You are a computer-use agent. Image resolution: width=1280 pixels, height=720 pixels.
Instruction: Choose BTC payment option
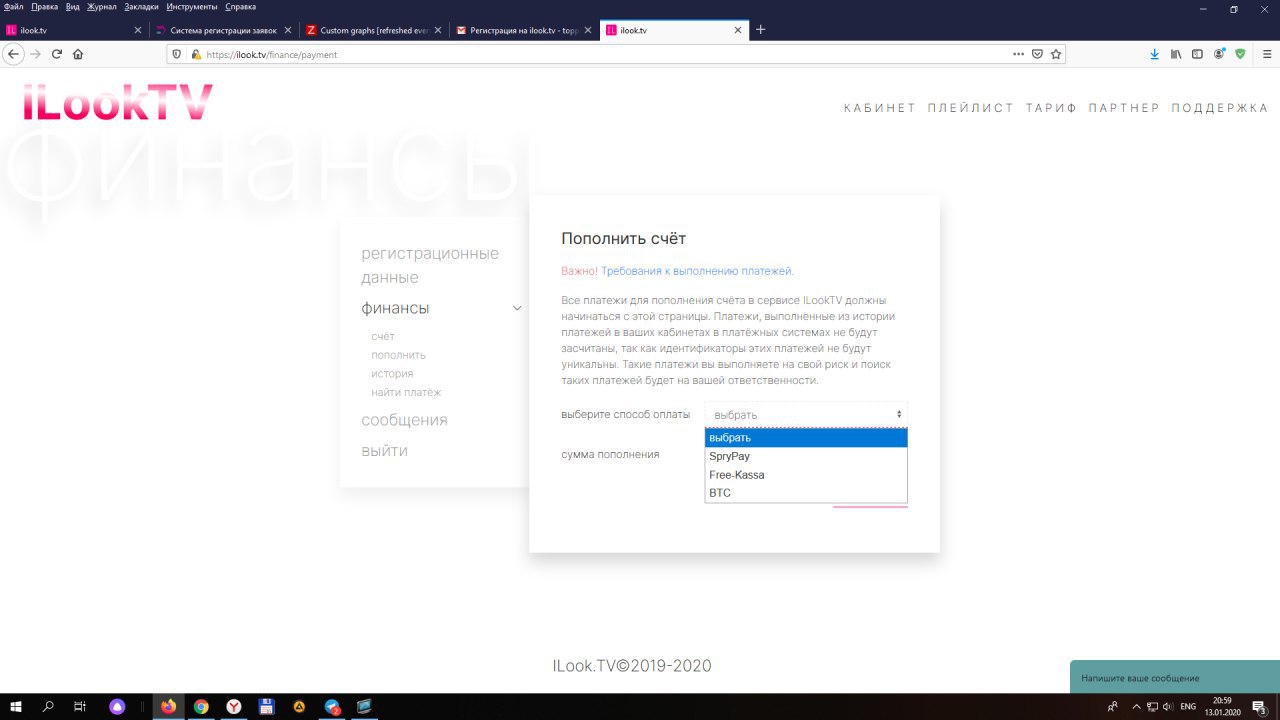[806, 493]
